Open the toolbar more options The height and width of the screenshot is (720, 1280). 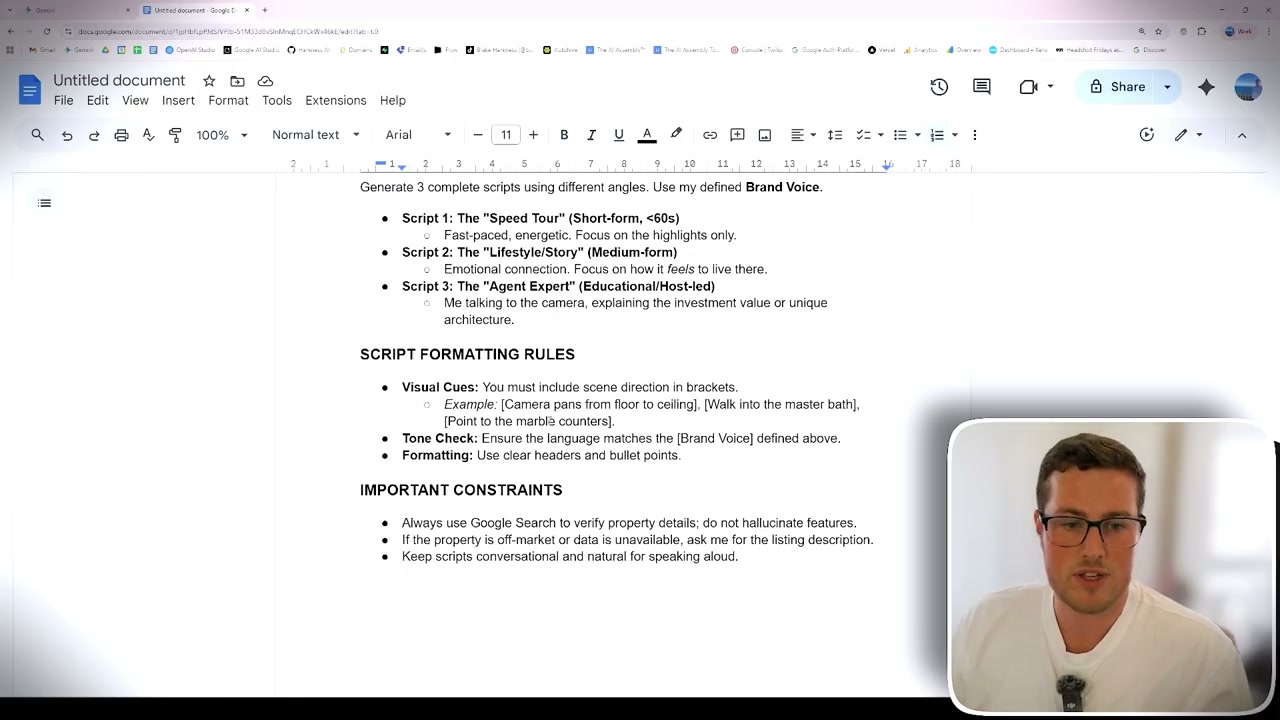pos(975,135)
